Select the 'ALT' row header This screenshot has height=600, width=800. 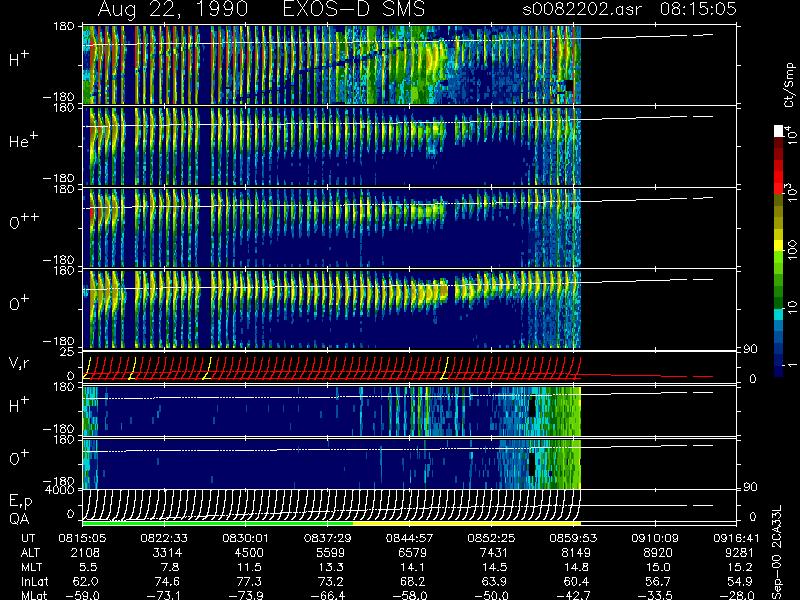pyautogui.click(x=30, y=553)
